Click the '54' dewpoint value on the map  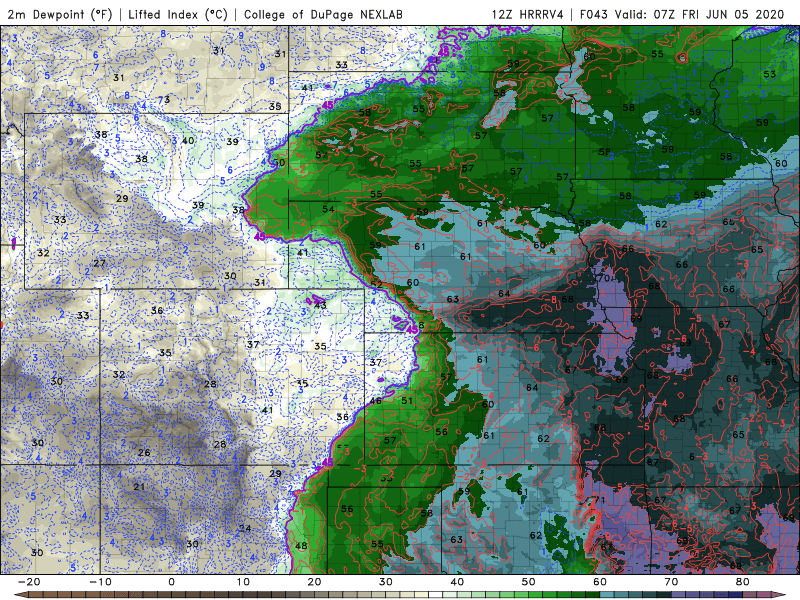point(328,209)
